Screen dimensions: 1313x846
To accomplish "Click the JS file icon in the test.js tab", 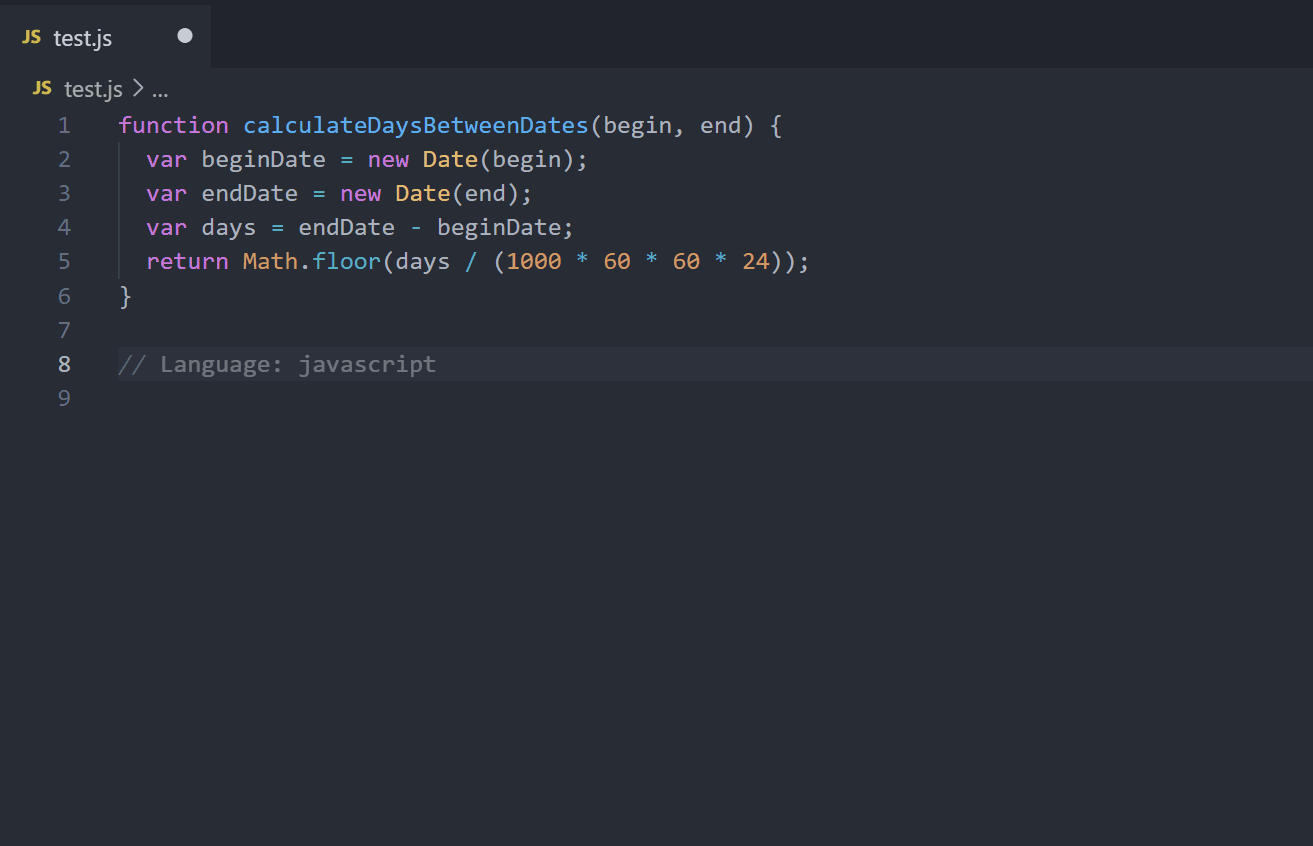I will (x=32, y=37).
